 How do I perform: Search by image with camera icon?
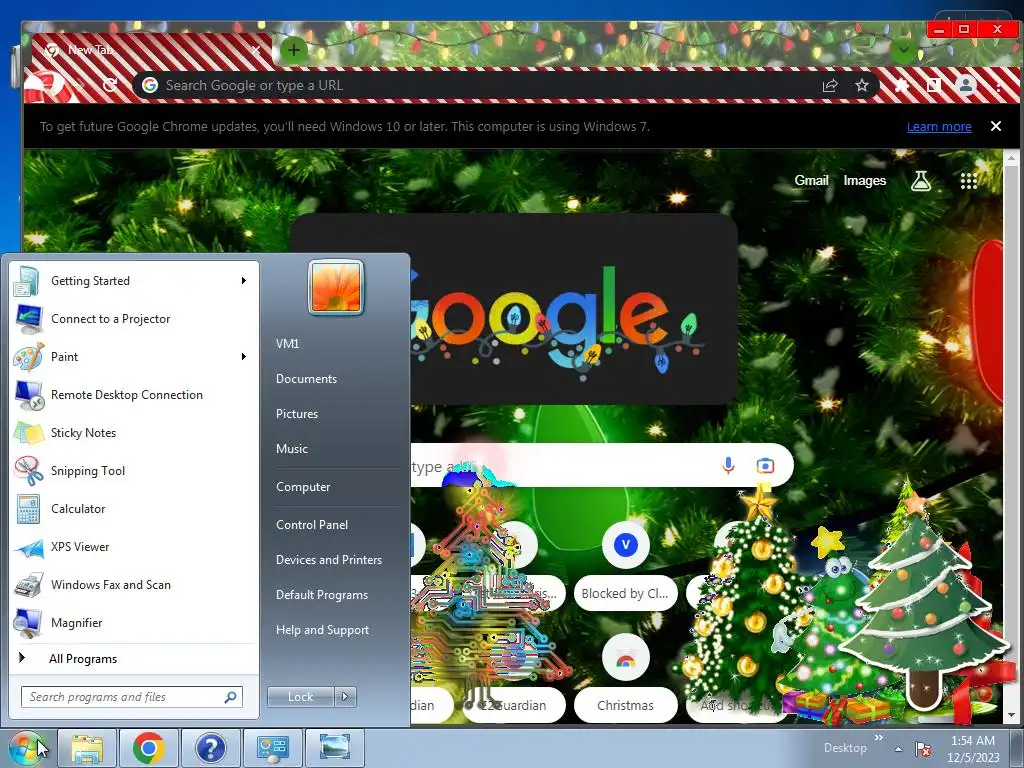765,465
